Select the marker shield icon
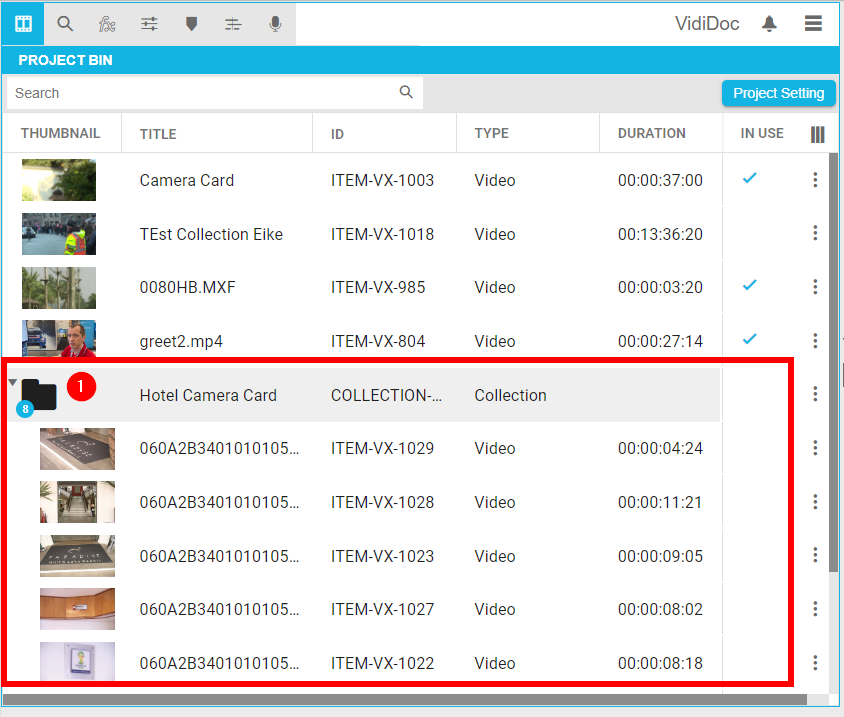The width and height of the screenshot is (844, 717). pyautogui.click(x=191, y=24)
